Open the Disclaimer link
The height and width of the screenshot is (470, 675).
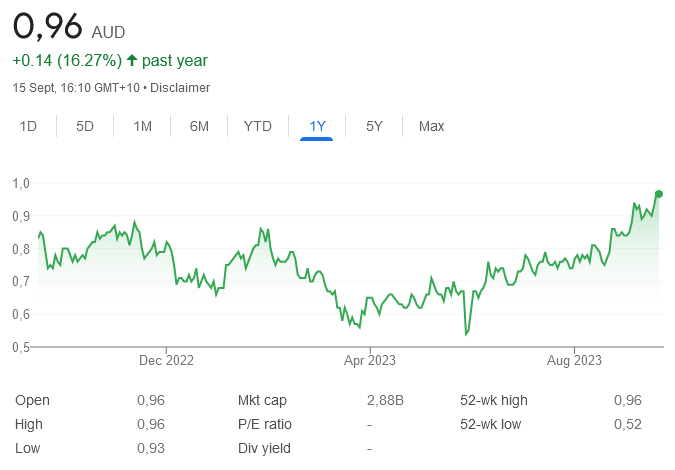(x=180, y=88)
